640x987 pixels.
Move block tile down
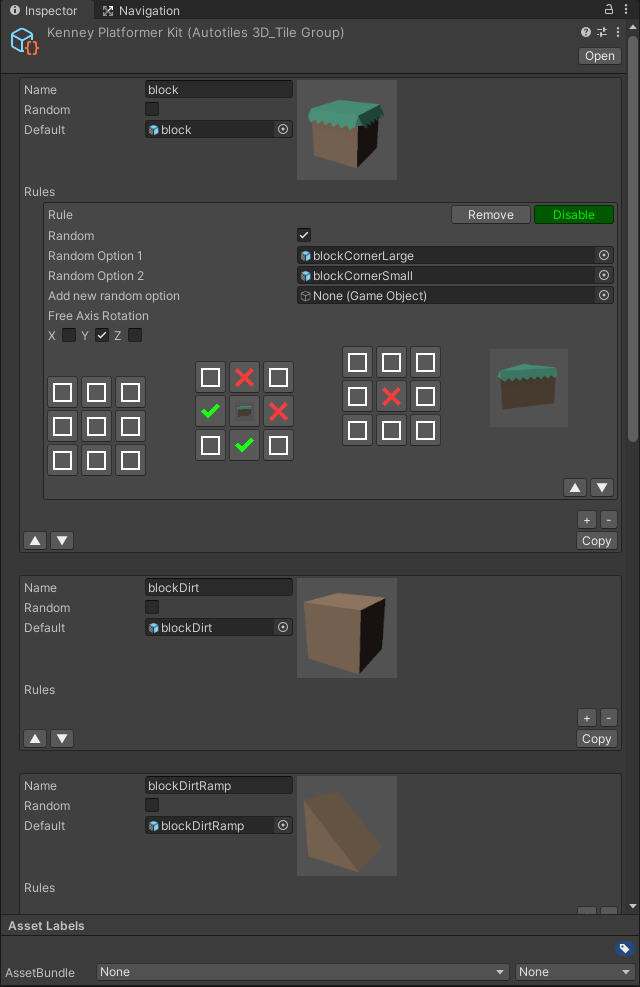coord(62,541)
